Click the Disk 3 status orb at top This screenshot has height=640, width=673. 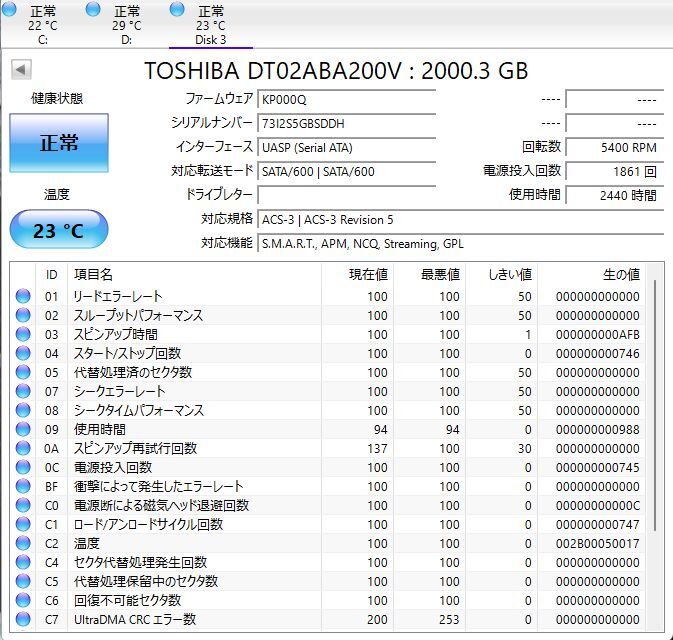click(177, 9)
